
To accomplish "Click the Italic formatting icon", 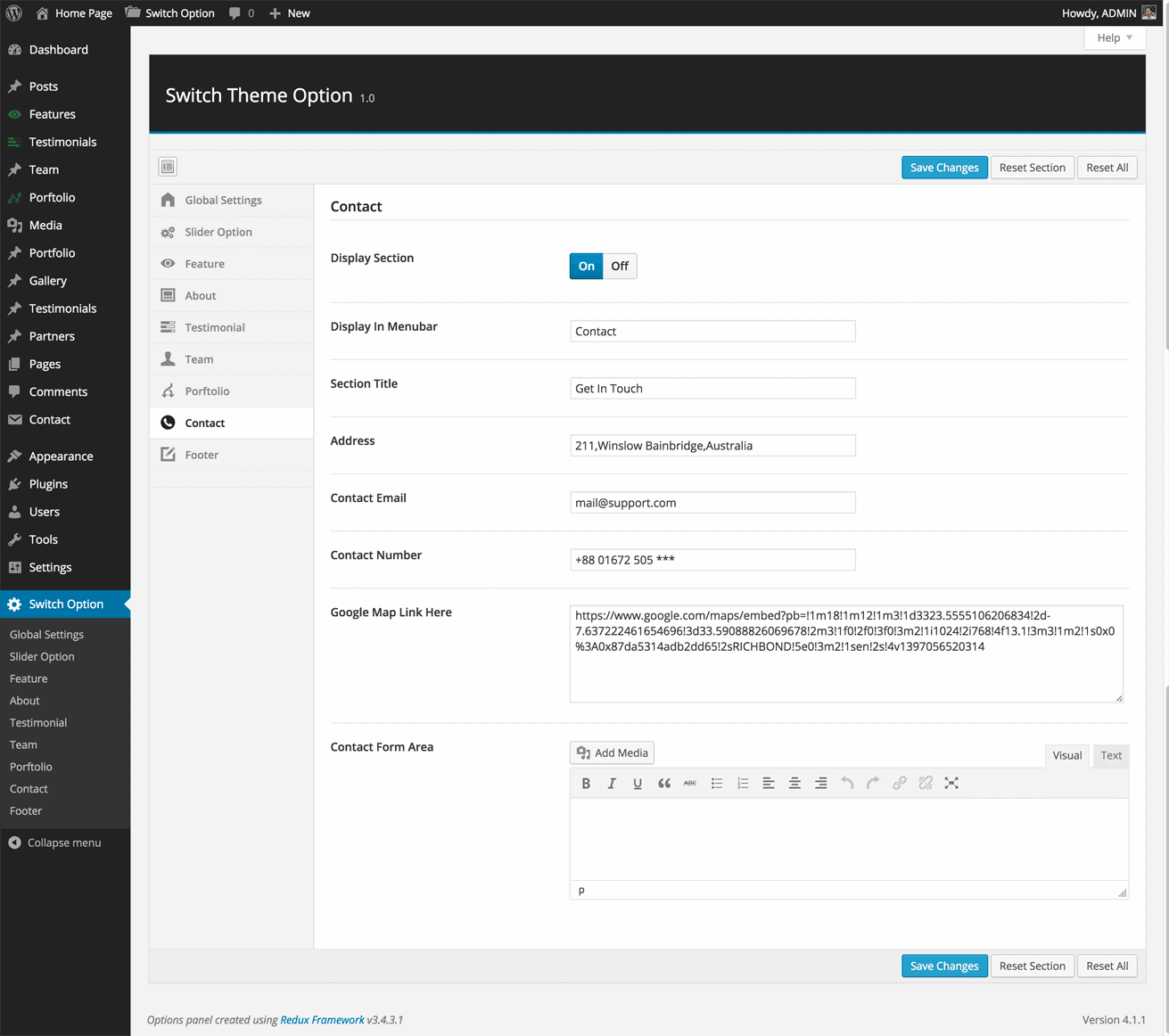I will point(612,783).
